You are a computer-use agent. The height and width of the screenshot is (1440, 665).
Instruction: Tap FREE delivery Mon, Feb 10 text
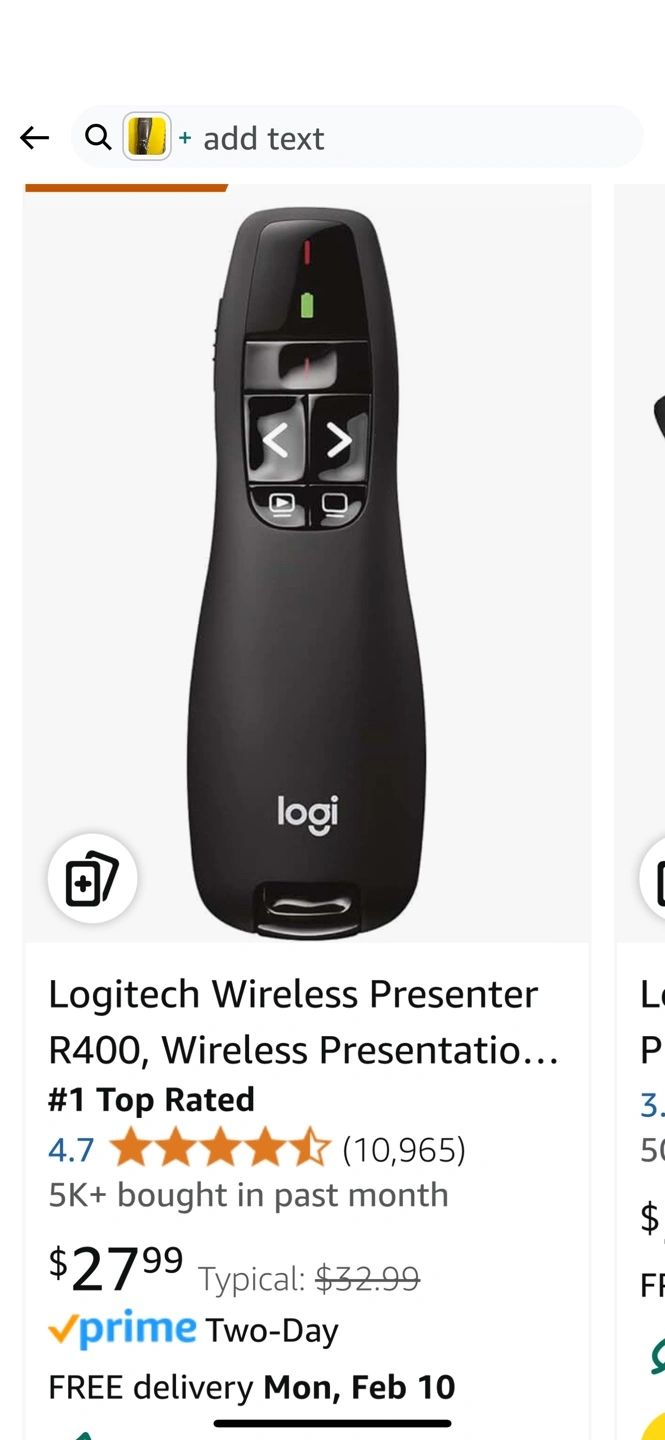pos(252,1387)
